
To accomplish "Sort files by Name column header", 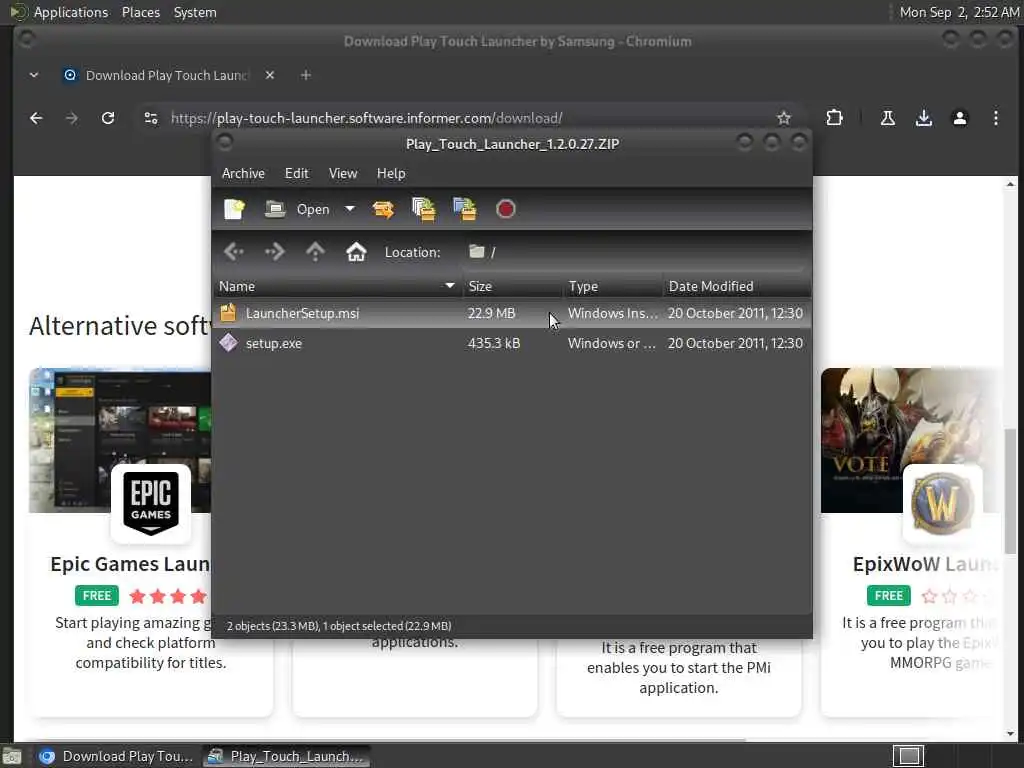I will pos(337,286).
